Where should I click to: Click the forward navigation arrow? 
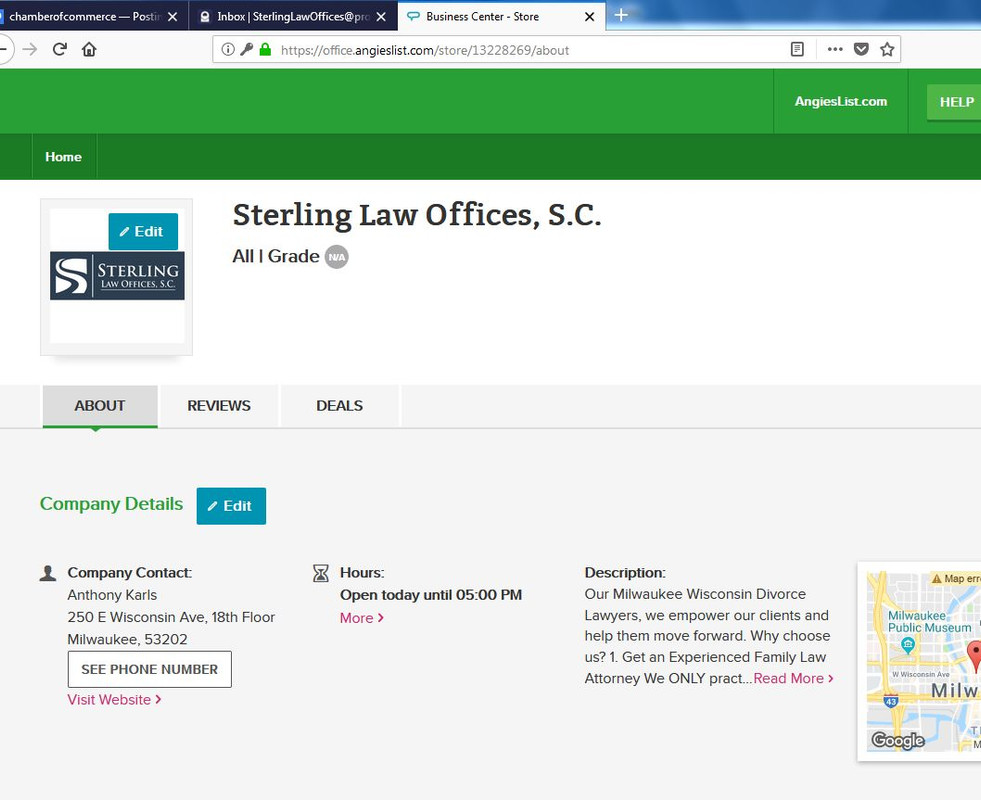(29, 49)
